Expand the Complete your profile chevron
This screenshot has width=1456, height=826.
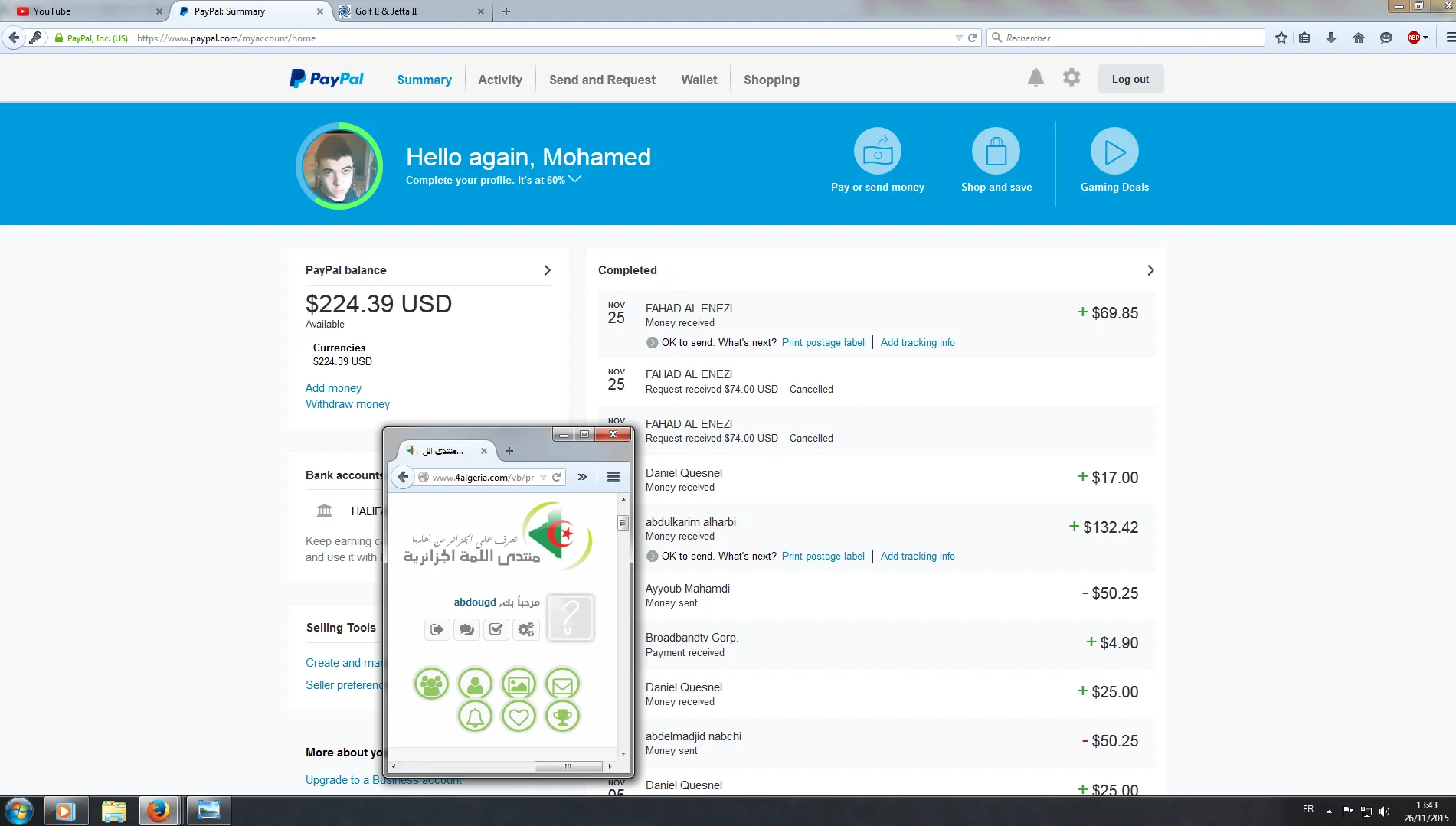575,180
